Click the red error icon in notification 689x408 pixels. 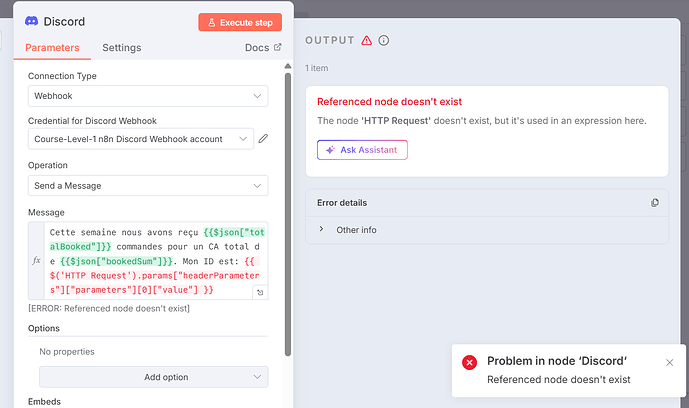(x=469, y=362)
